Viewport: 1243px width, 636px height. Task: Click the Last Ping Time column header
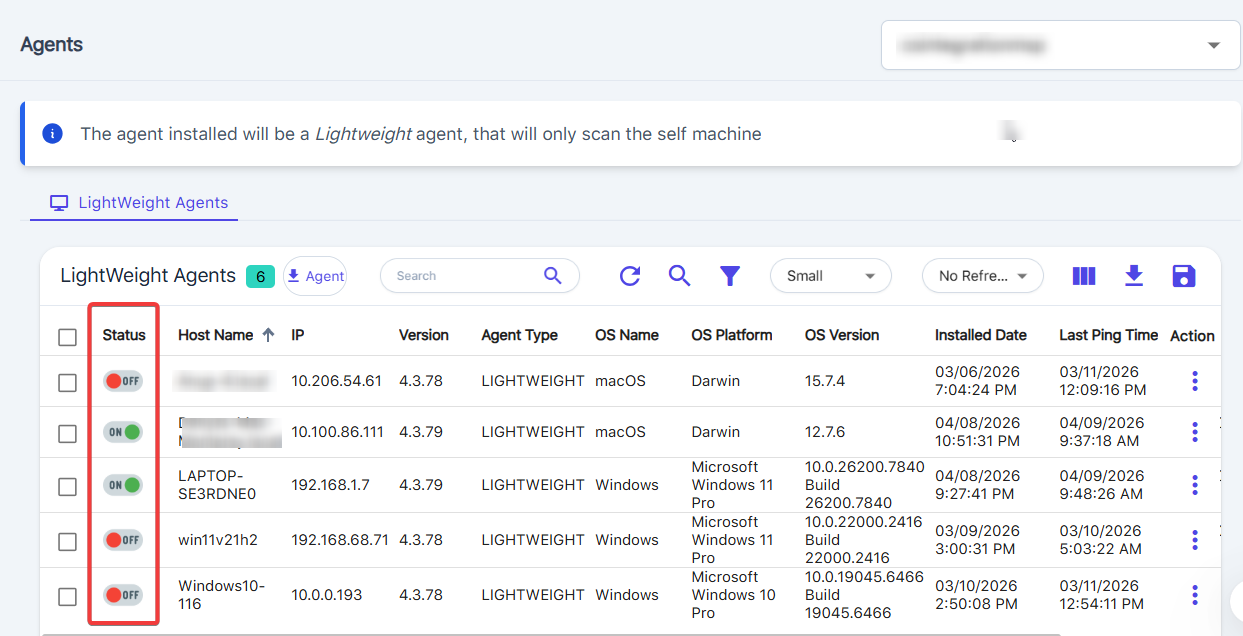click(1108, 335)
